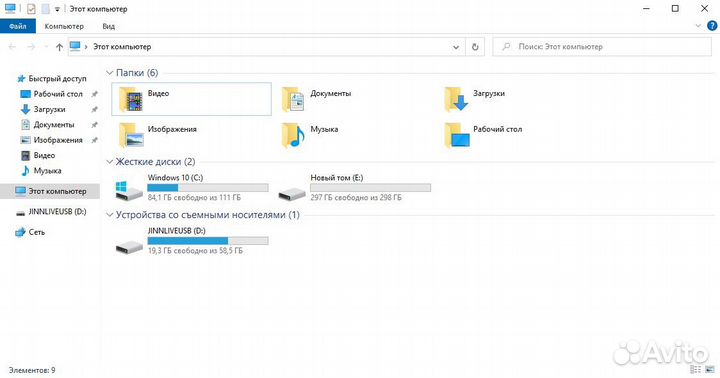Image resolution: width=720 pixels, height=378 pixels.
Task: Go forward with the right arrow
Action: (x=31, y=47)
